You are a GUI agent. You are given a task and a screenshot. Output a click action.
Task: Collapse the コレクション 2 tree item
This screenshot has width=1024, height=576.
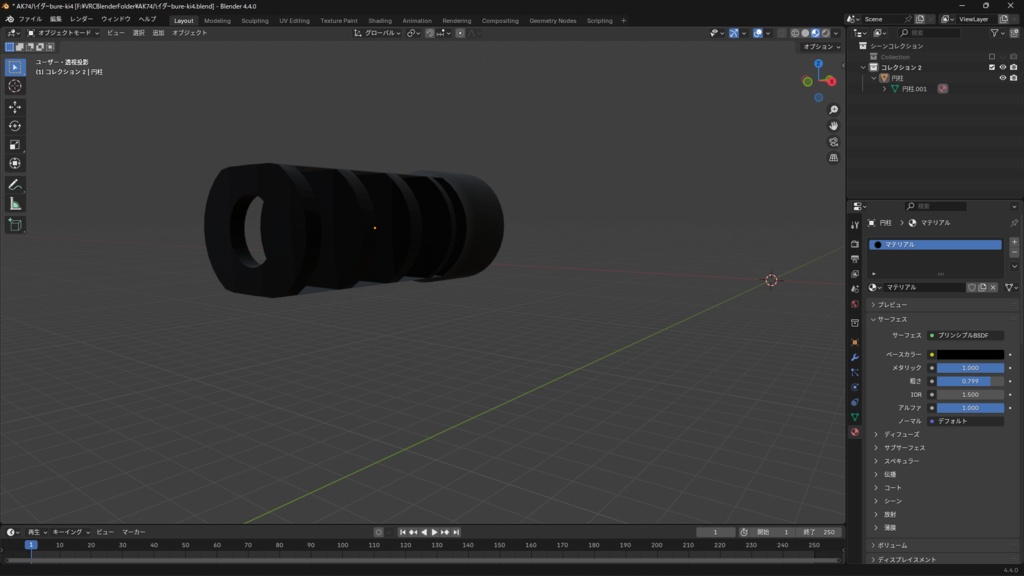(863, 67)
